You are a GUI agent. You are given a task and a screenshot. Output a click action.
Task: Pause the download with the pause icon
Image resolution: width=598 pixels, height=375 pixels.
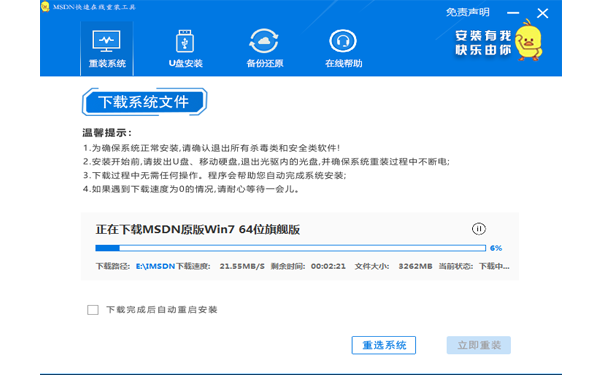(479, 229)
